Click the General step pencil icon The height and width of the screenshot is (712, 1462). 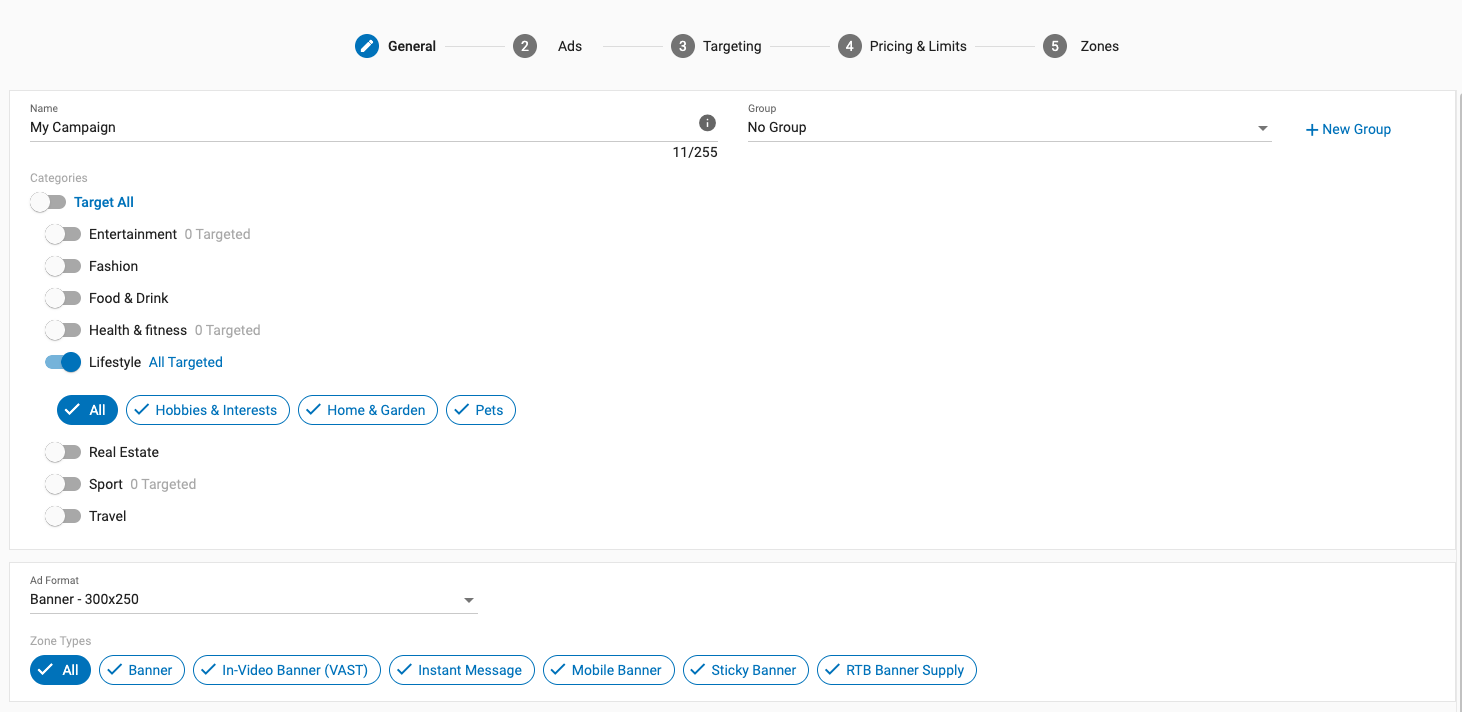[x=367, y=46]
